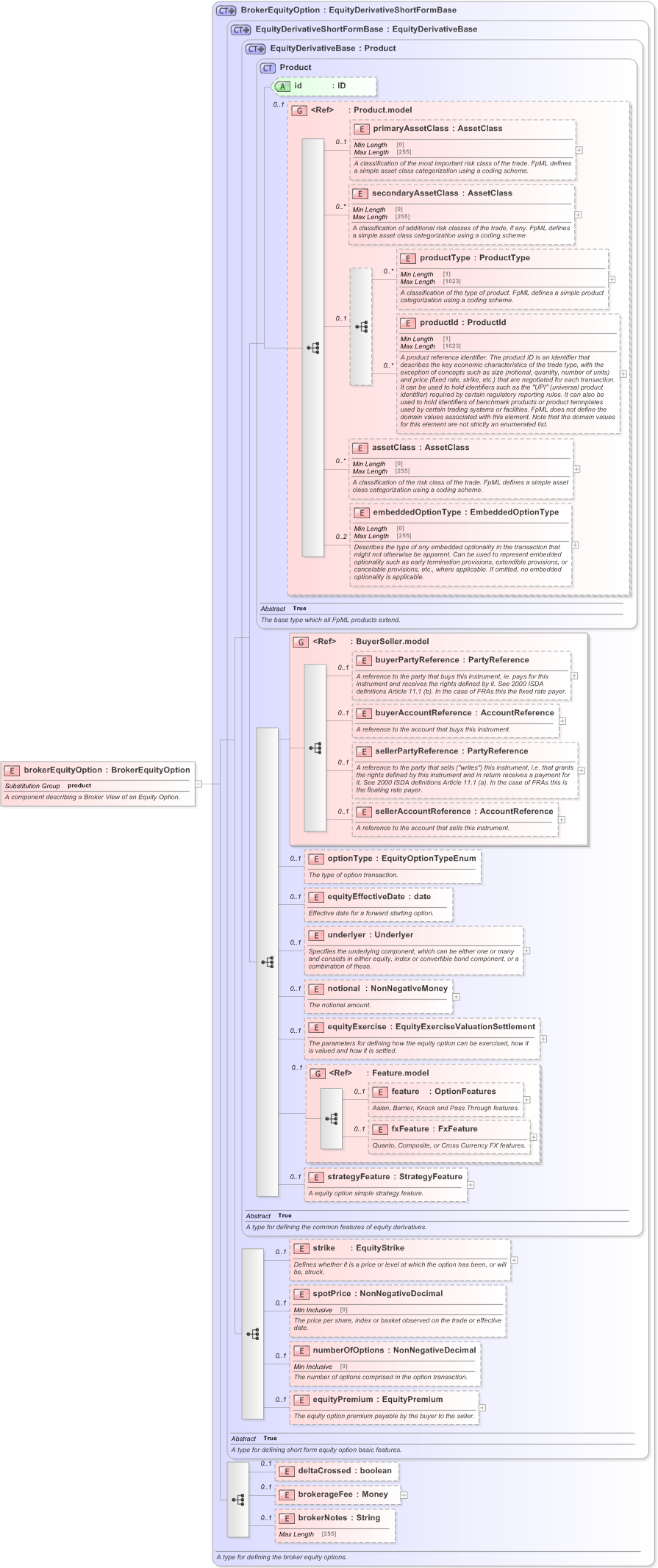Expand the strategyFeature element
The image size is (658, 1568).
(471, 1184)
